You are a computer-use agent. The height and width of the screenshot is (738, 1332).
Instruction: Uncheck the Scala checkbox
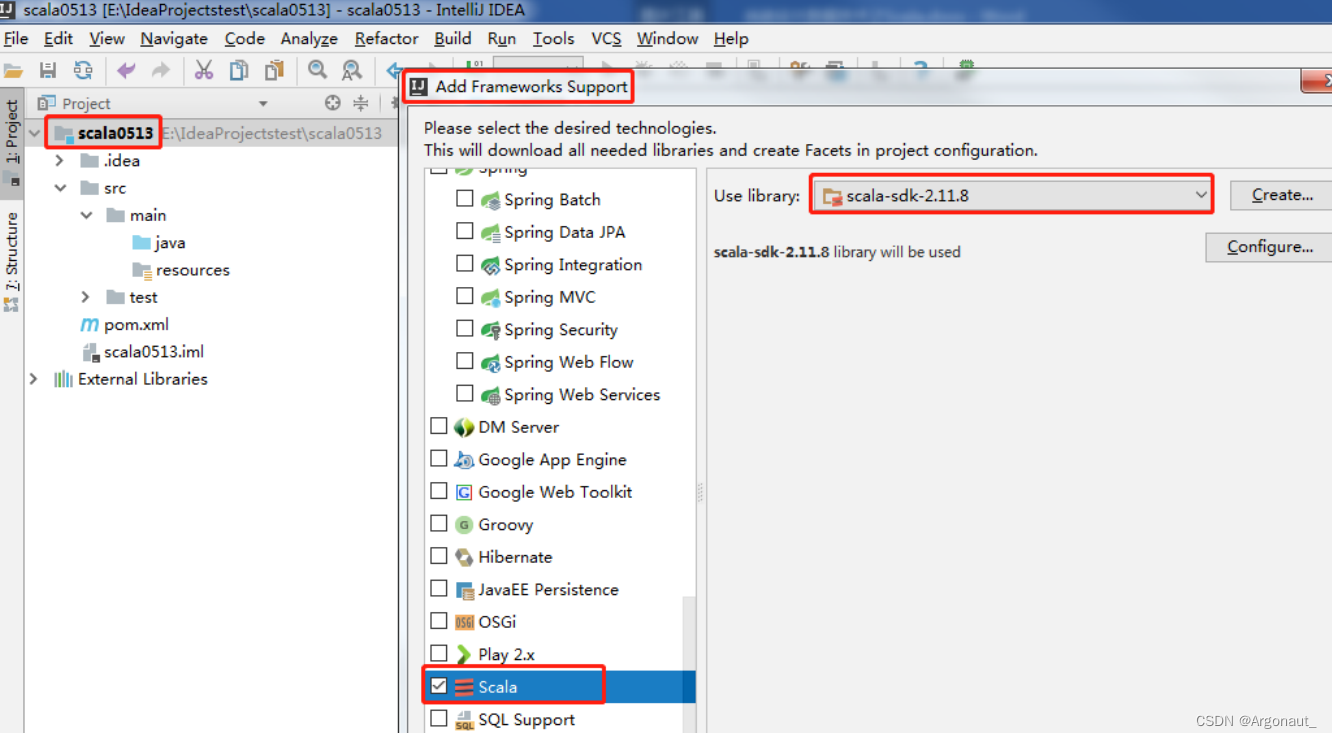(x=439, y=686)
